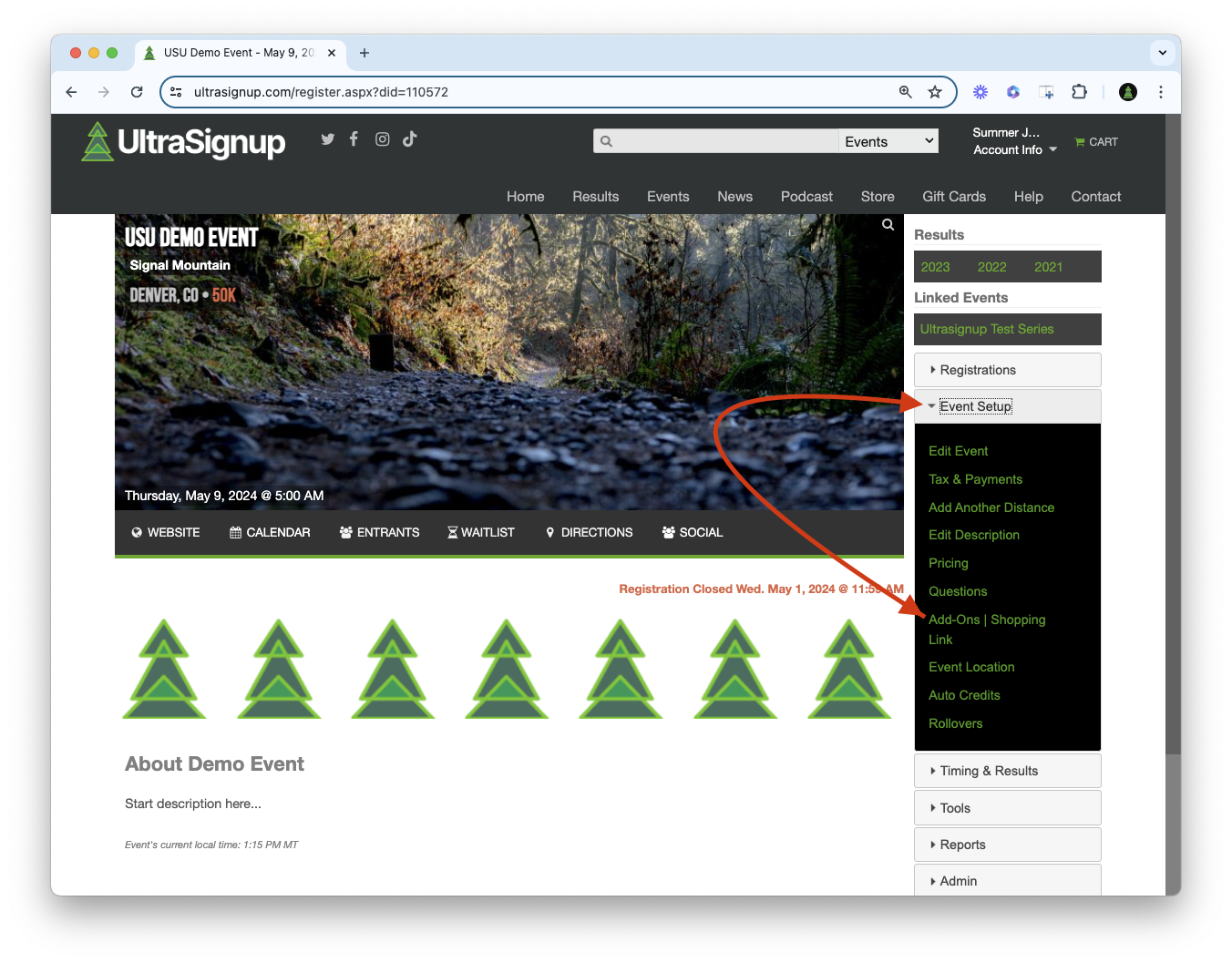
Task: Open event CALENDAR
Action: pos(270,532)
